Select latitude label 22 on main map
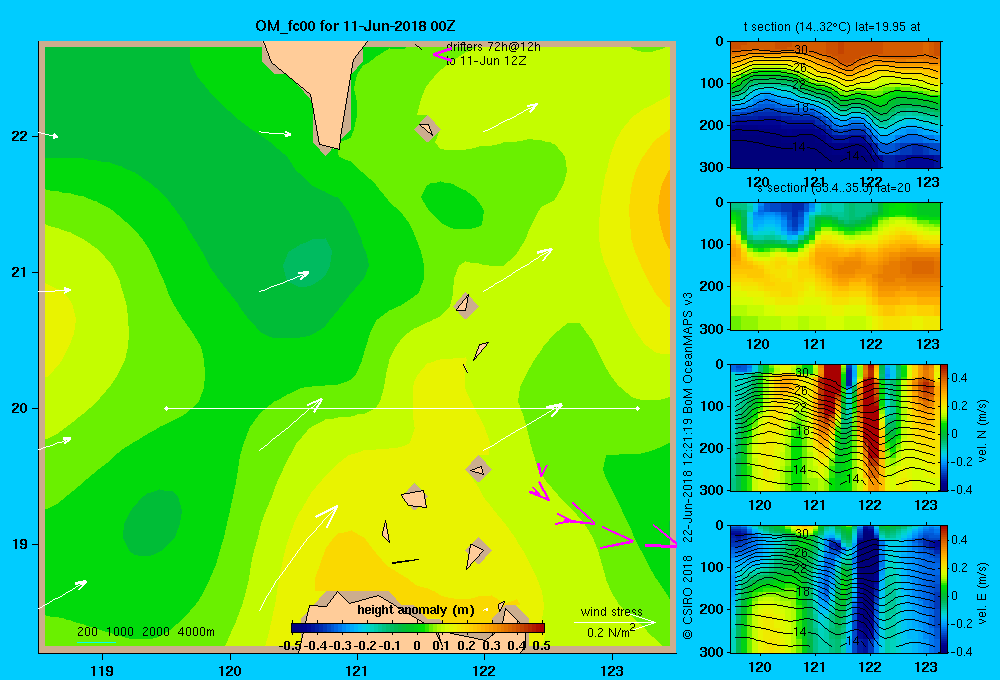The image size is (1000, 680). (x=19, y=136)
